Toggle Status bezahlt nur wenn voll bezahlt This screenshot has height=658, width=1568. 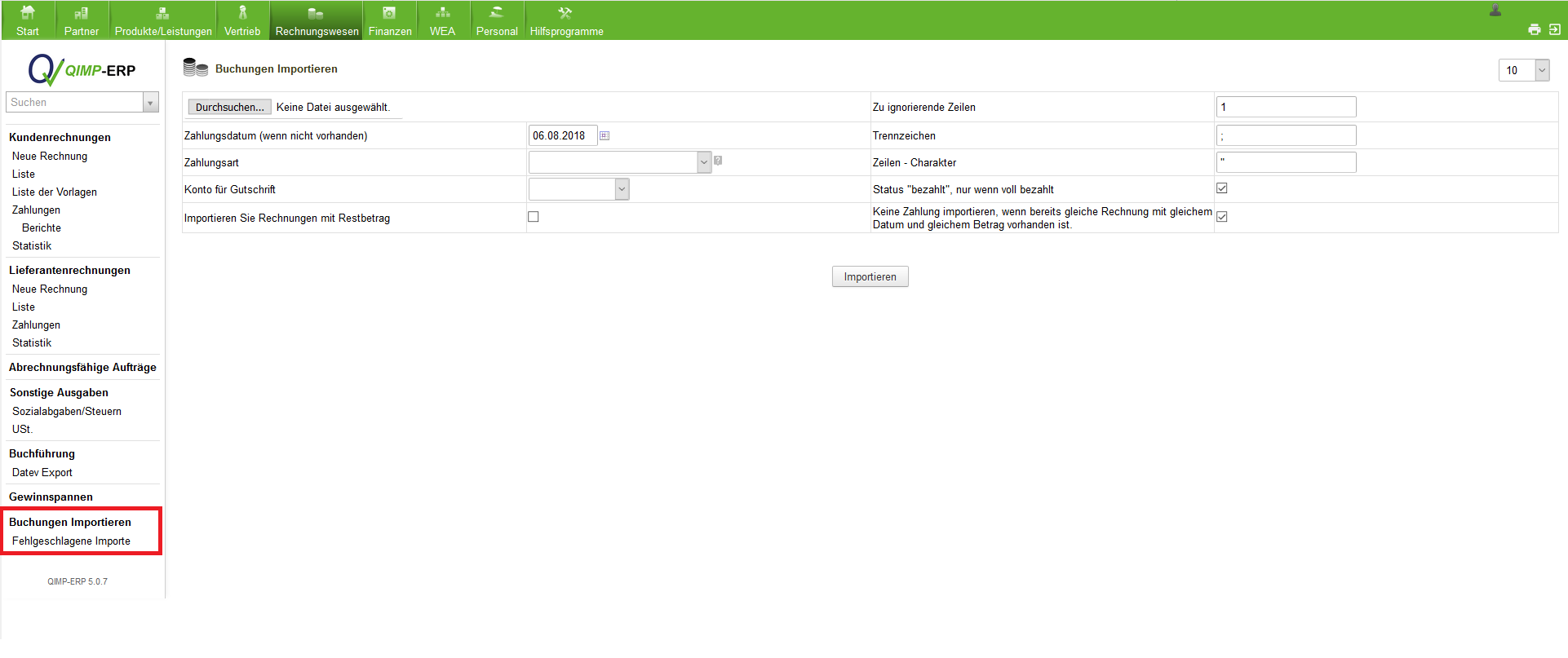pyautogui.click(x=1222, y=188)
